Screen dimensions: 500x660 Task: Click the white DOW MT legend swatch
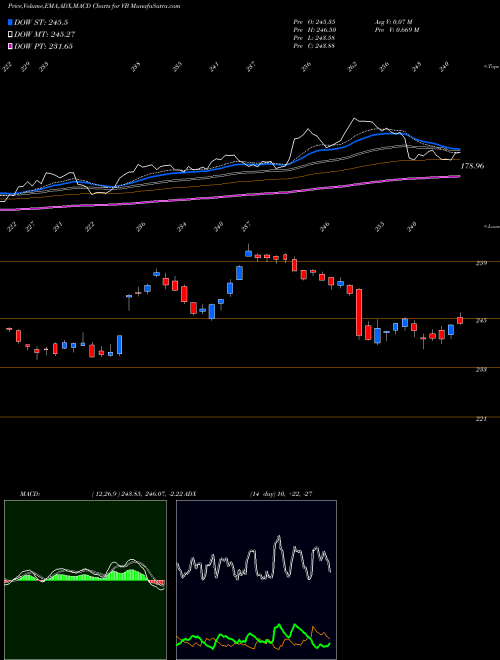11,34
